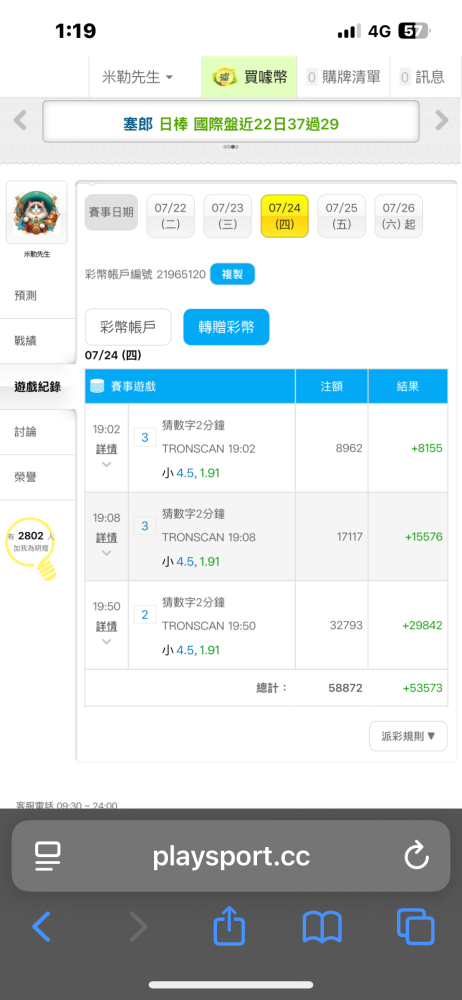
Task: Tap the 米勒先生 cat avatar thumbnail
Action: click(36, 212)
